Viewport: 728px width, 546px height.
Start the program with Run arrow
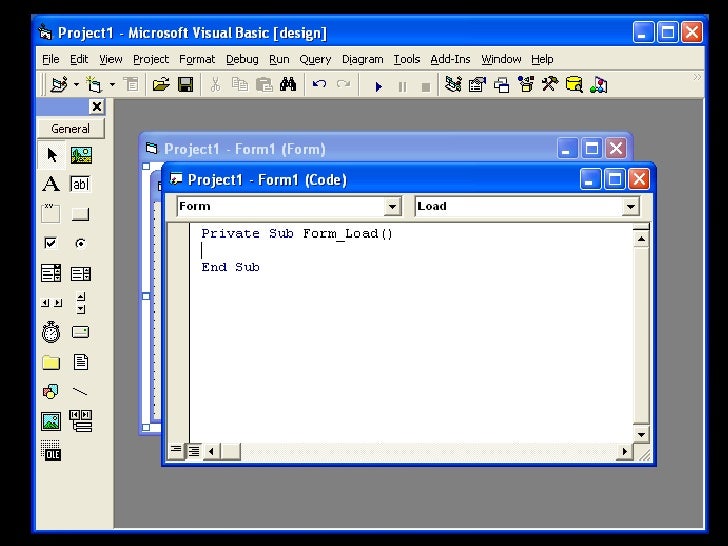point(378,86)
